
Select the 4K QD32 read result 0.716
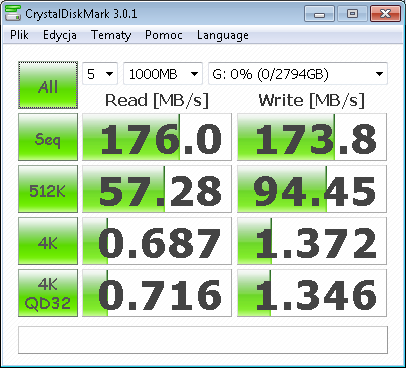pyautogui.click(x=157, y=293)
